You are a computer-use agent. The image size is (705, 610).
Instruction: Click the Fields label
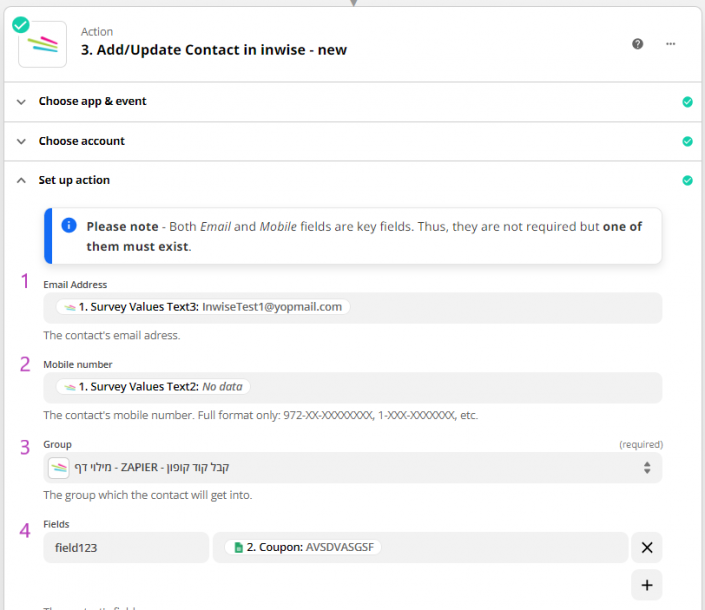pos(56,524)
